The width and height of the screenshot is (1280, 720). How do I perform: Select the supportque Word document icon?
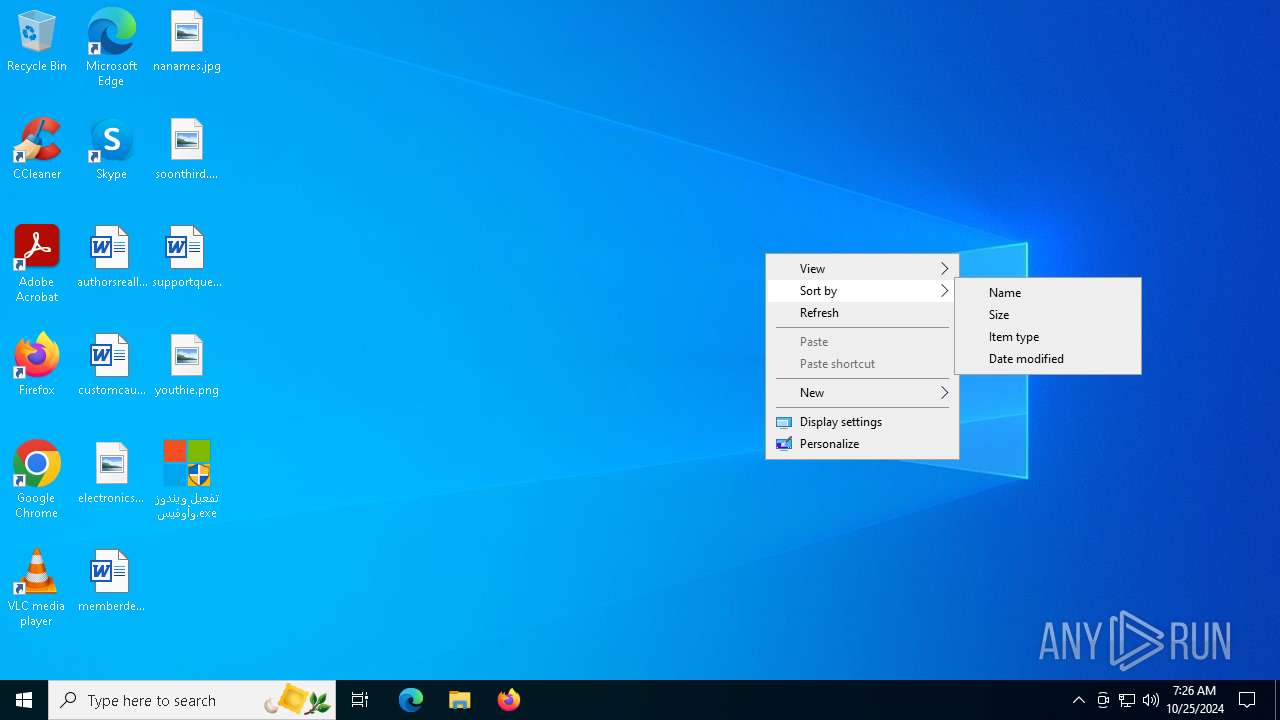(187, 258)
